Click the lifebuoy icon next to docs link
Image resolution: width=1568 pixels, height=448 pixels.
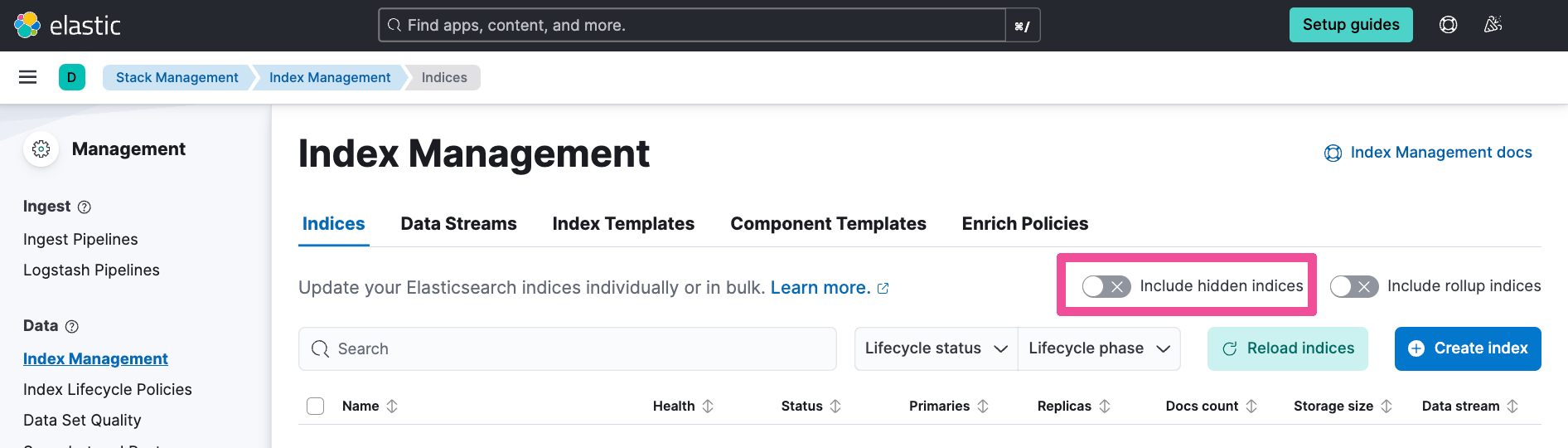pyautogui.click(x=1333, y=153)
